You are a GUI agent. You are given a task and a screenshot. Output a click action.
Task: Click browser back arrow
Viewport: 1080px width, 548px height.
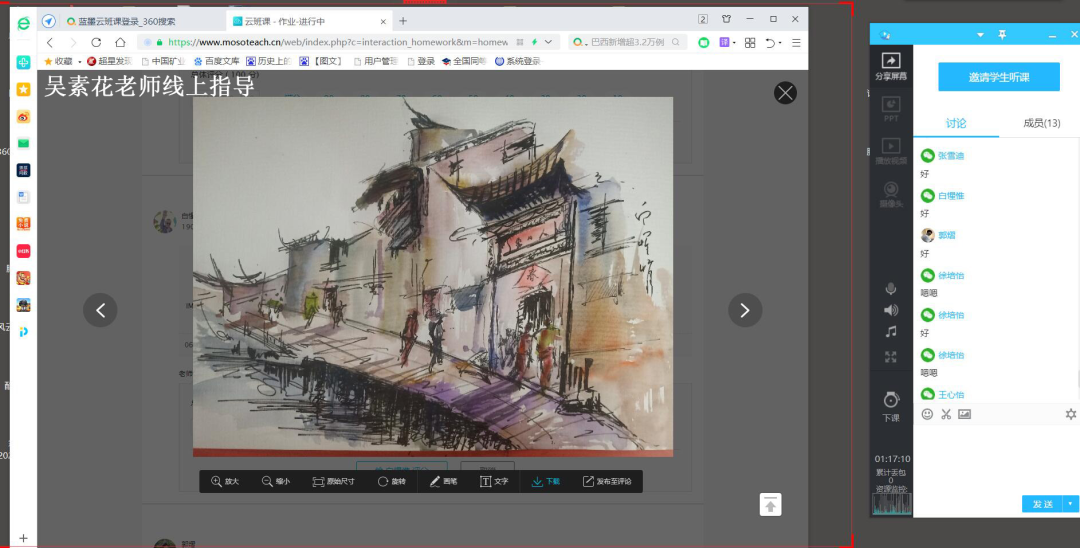pyautogui.click(x=50, y=42)
